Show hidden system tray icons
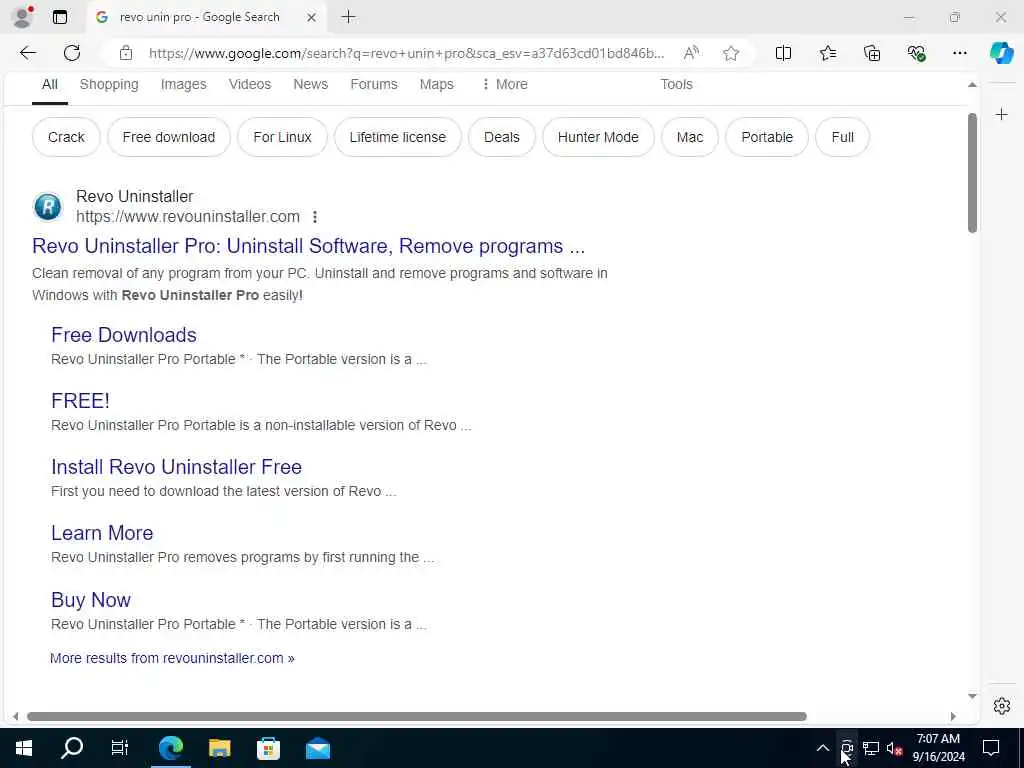The image size is (1024, 768). (823, 748)
